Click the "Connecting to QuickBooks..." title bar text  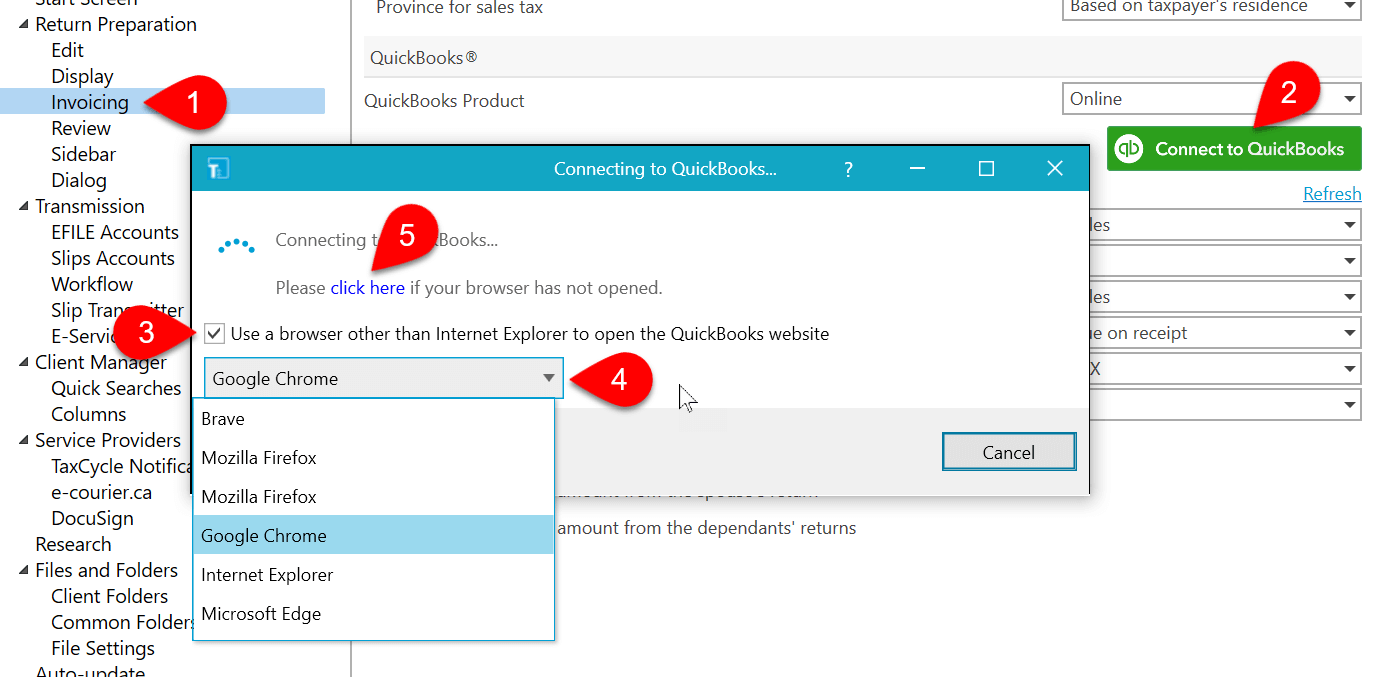[665, 169]
